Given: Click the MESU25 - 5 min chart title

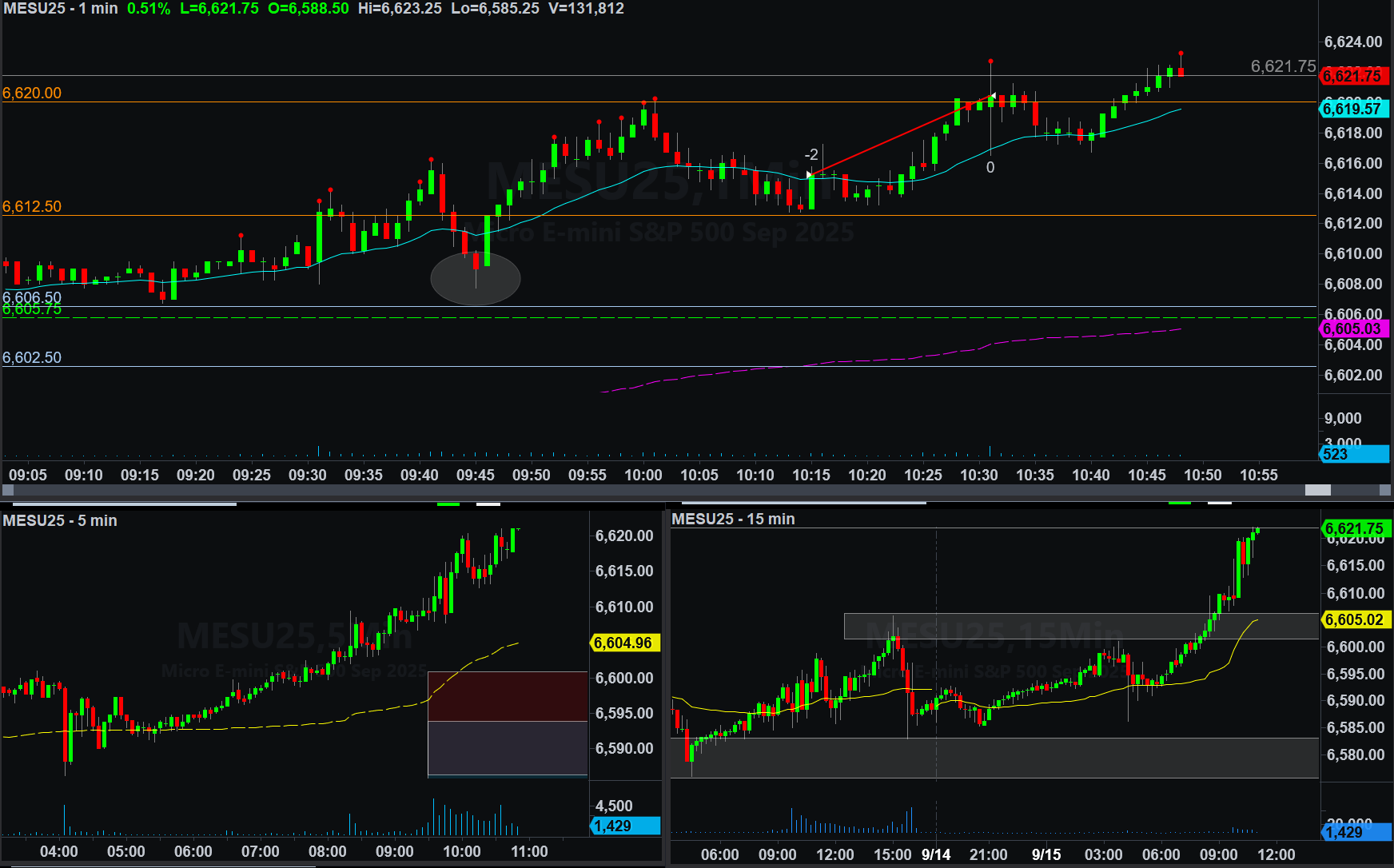Looking at the screenshot, I should click(x=60, y=520).
